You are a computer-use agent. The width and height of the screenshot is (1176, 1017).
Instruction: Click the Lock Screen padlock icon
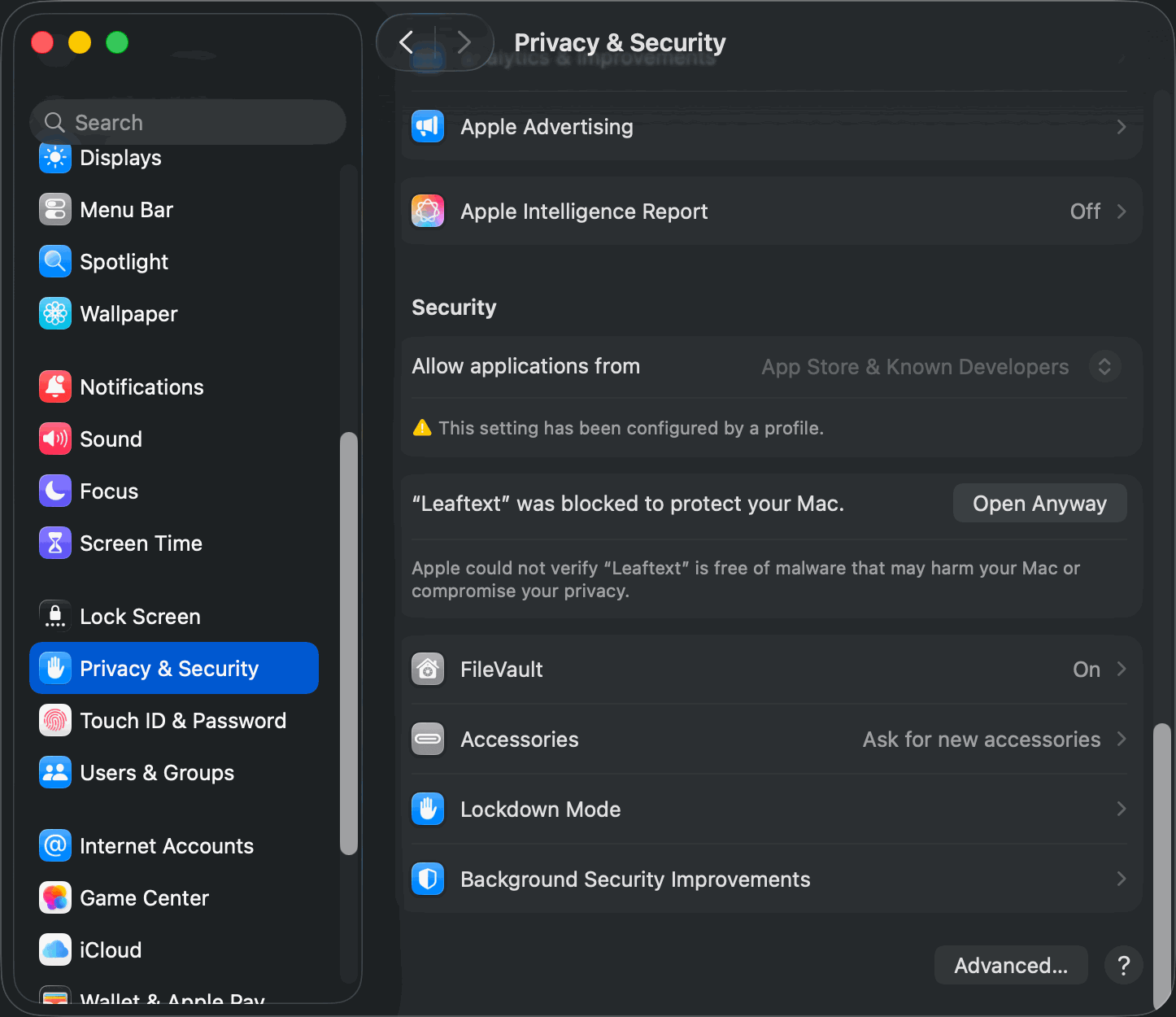(x=55, y=617)
